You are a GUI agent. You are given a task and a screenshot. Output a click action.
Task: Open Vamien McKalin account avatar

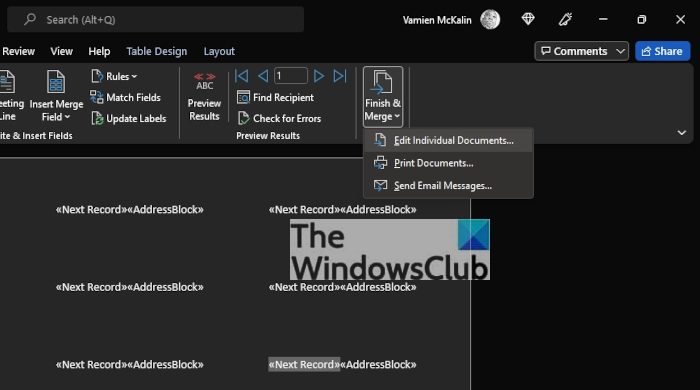[x=490, y=20]
